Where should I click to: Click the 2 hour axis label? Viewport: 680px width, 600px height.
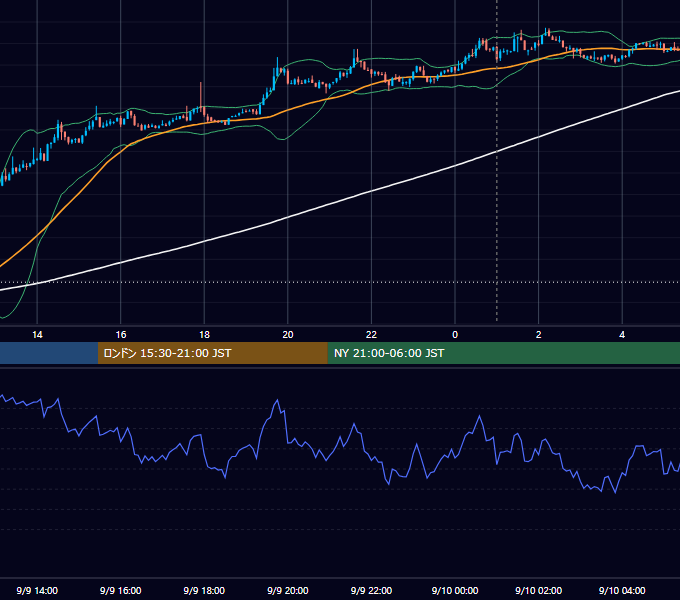coord(539,335)
